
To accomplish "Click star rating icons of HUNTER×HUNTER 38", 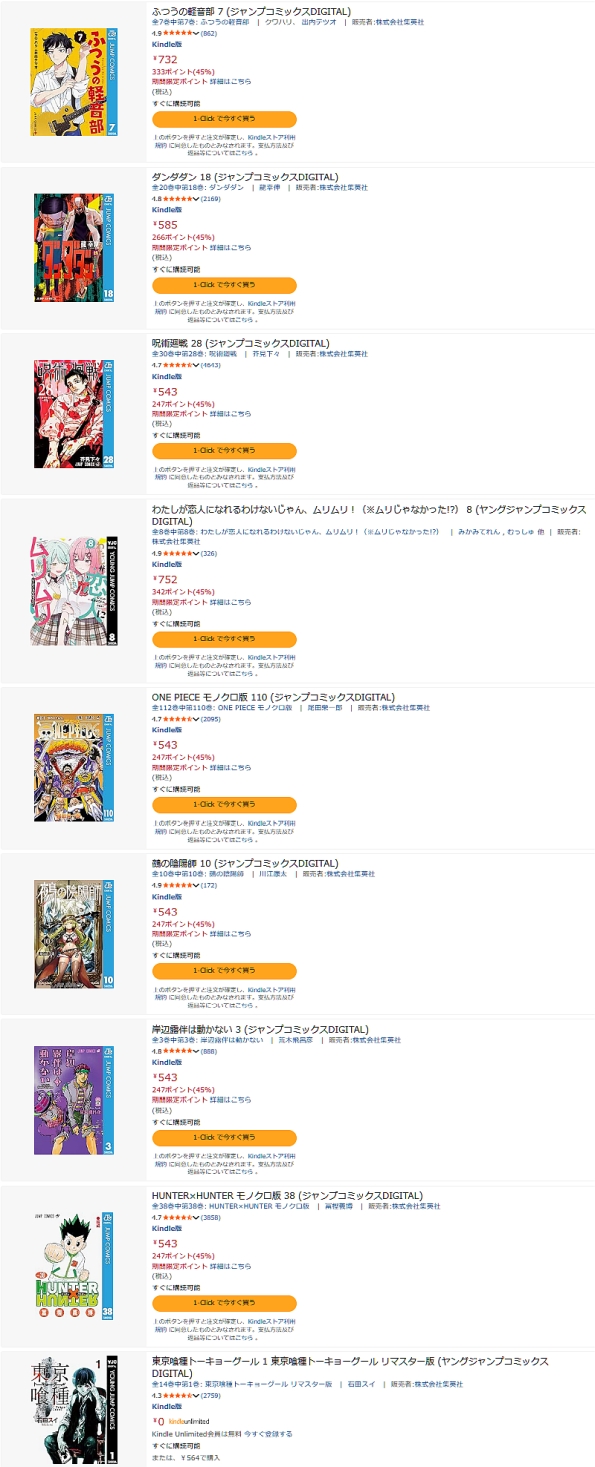I will 178,1217.
